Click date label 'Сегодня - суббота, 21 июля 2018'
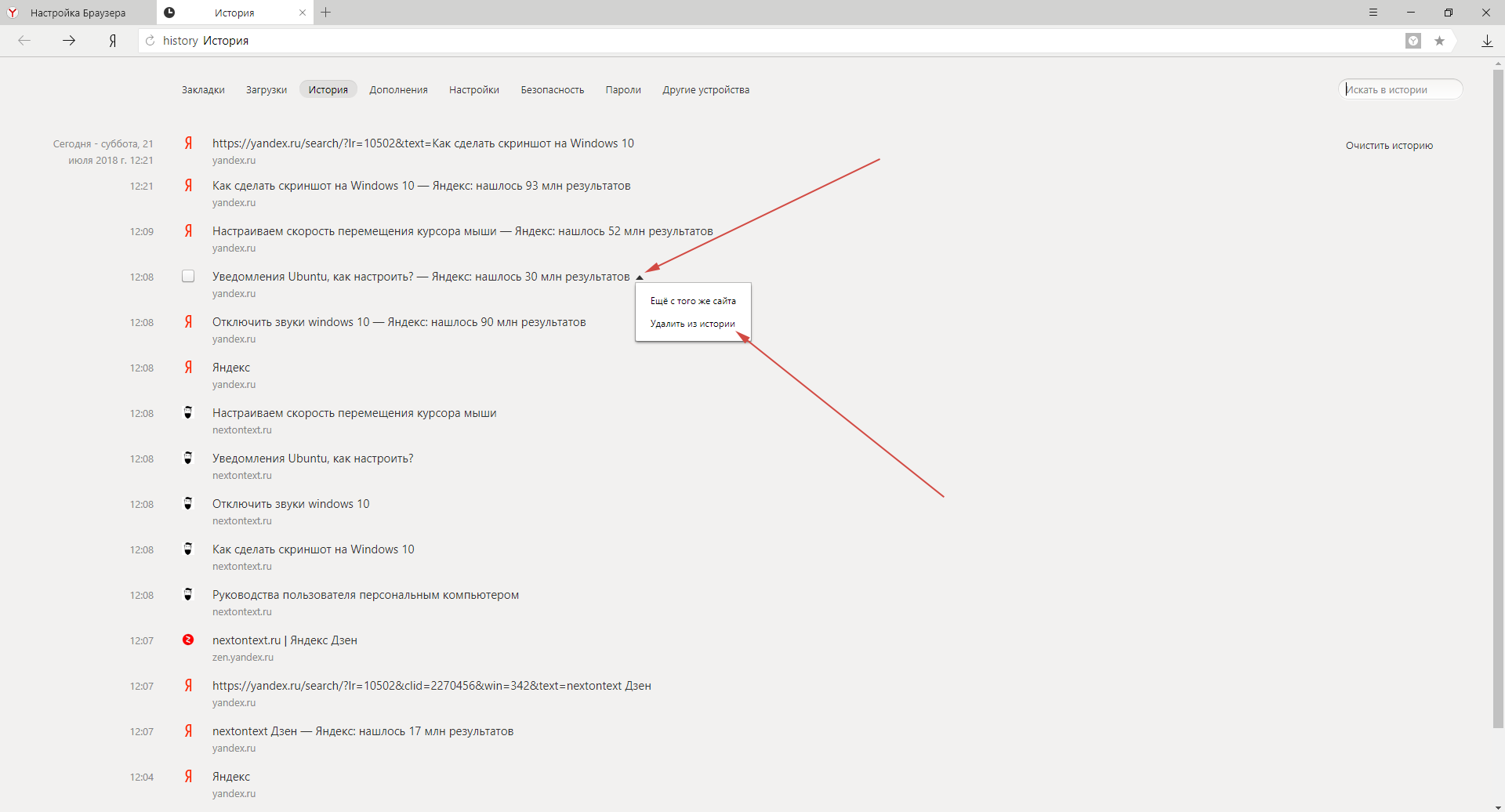 pos(103,152)
